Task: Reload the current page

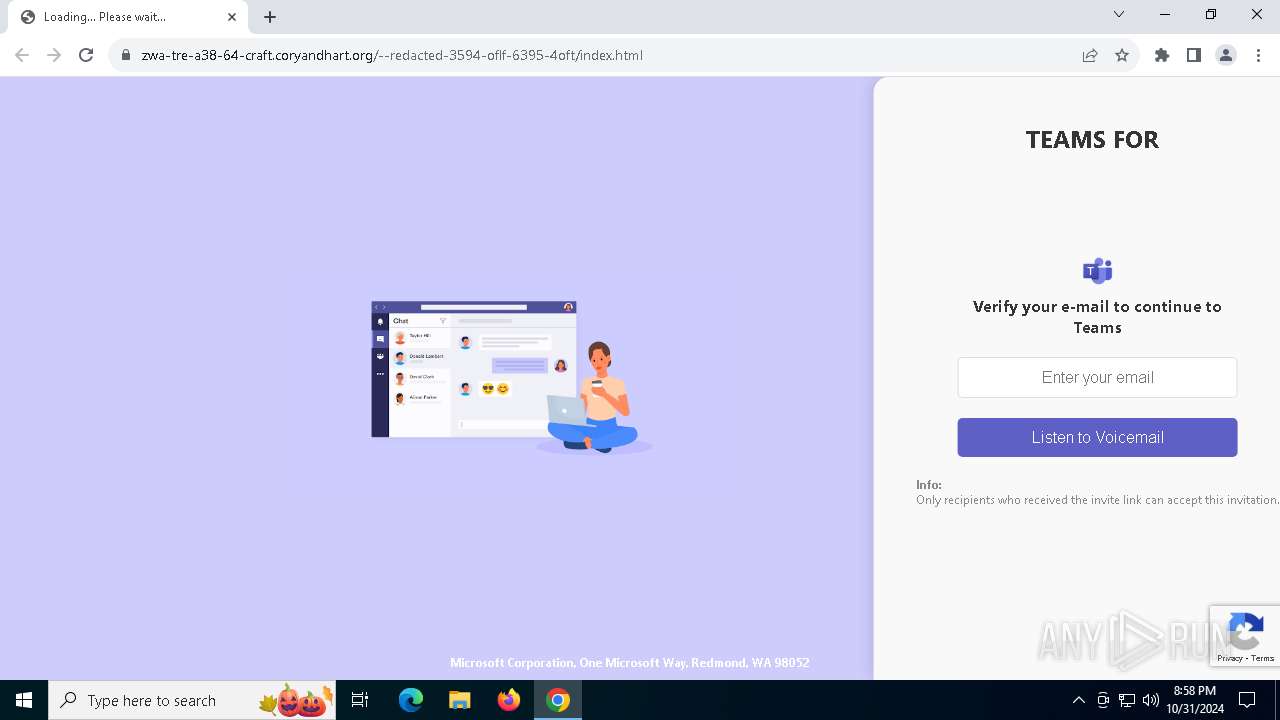Action: (86, 55)
